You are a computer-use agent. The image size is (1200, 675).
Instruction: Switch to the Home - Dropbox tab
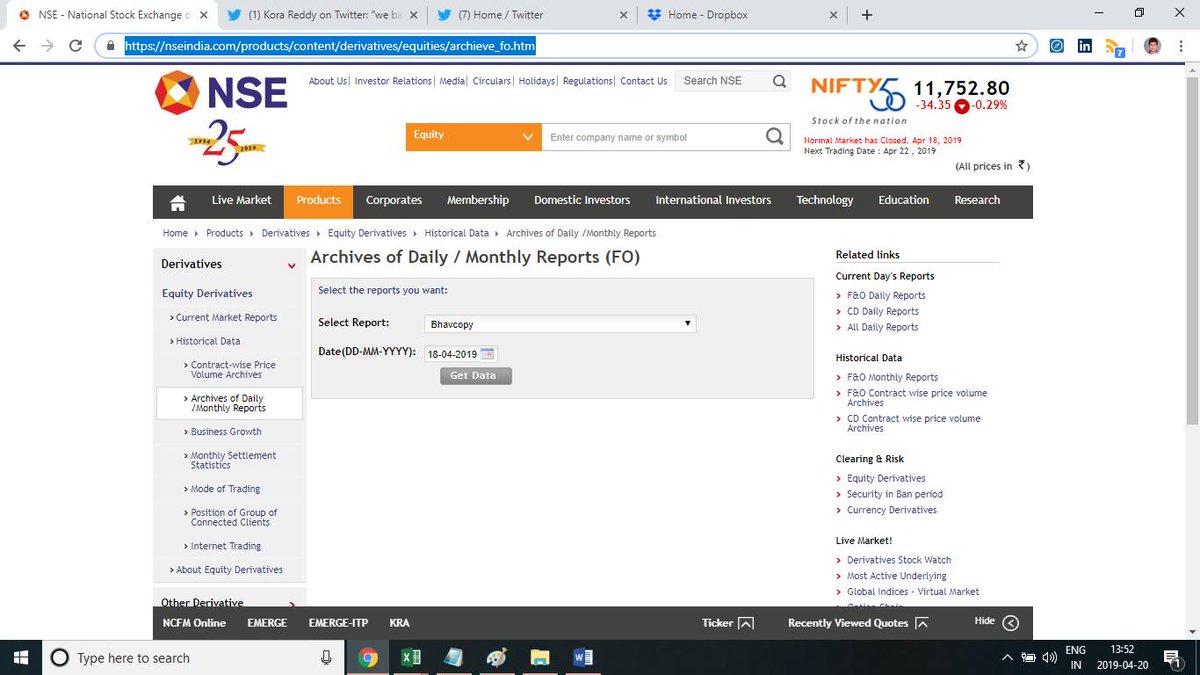742,15
